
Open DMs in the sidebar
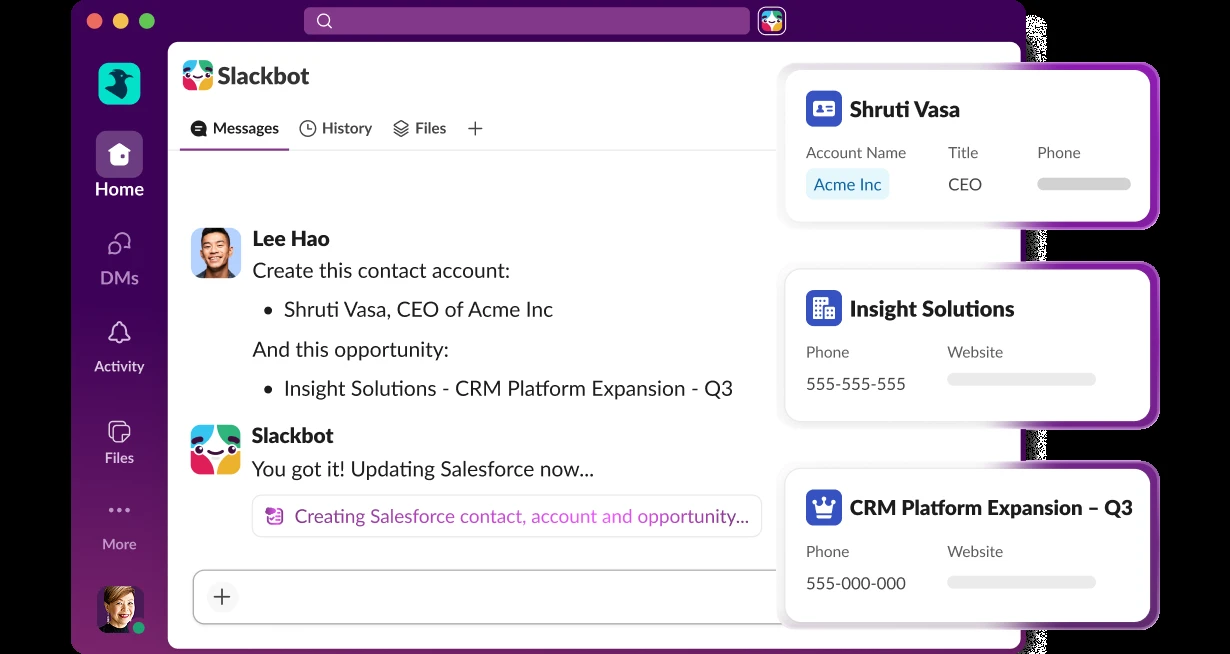[x=119, y=259]
